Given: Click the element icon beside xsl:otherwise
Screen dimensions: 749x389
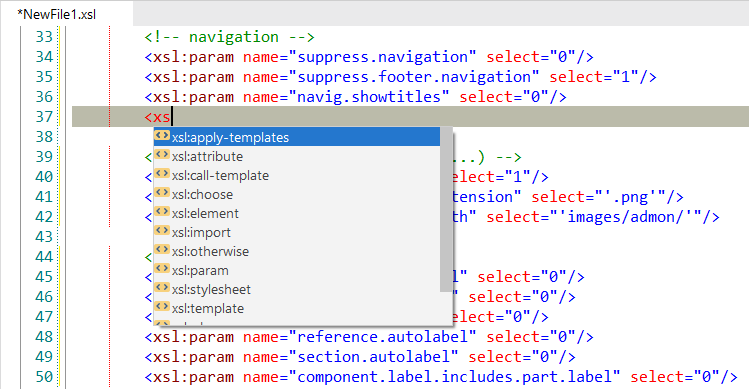Looking at the screenshot, I should 162,250.
